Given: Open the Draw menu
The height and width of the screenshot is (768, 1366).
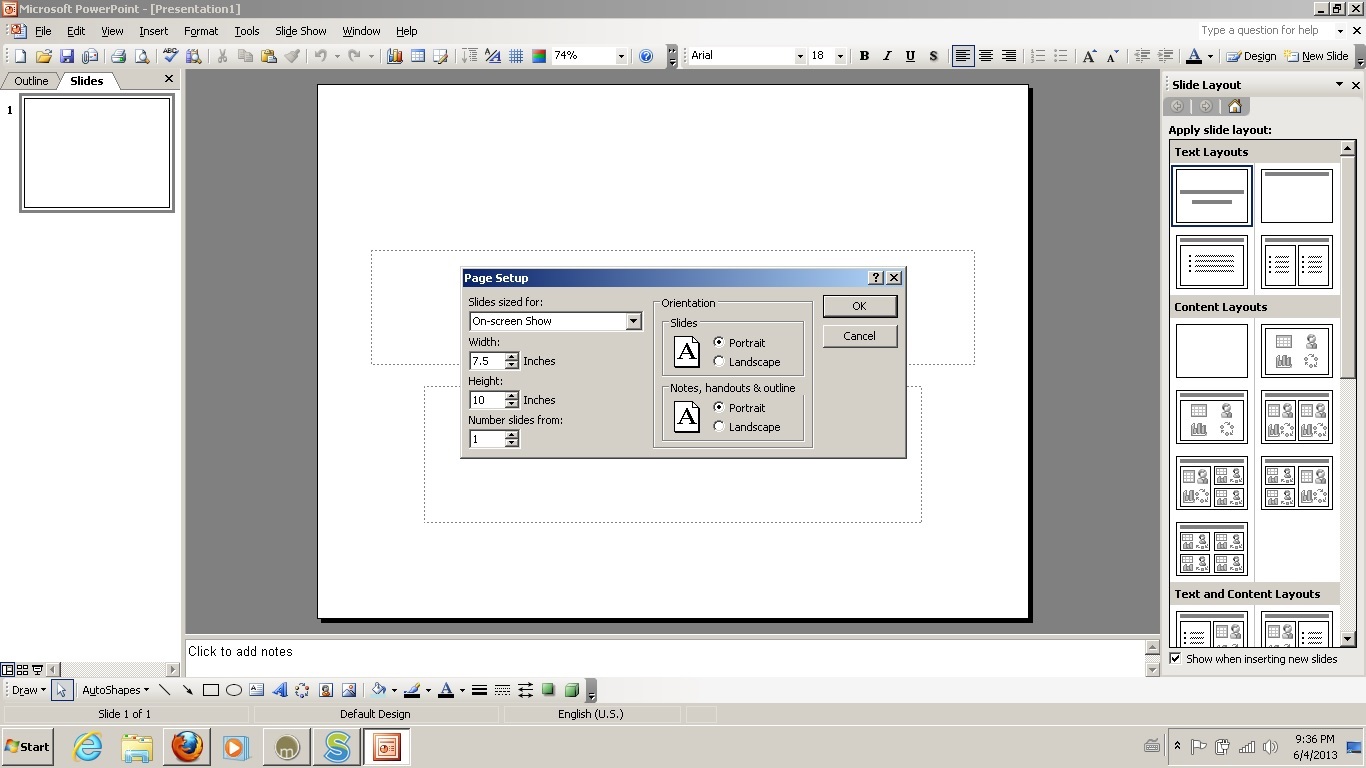Looking at the screenshot, I should coord(28,690).
